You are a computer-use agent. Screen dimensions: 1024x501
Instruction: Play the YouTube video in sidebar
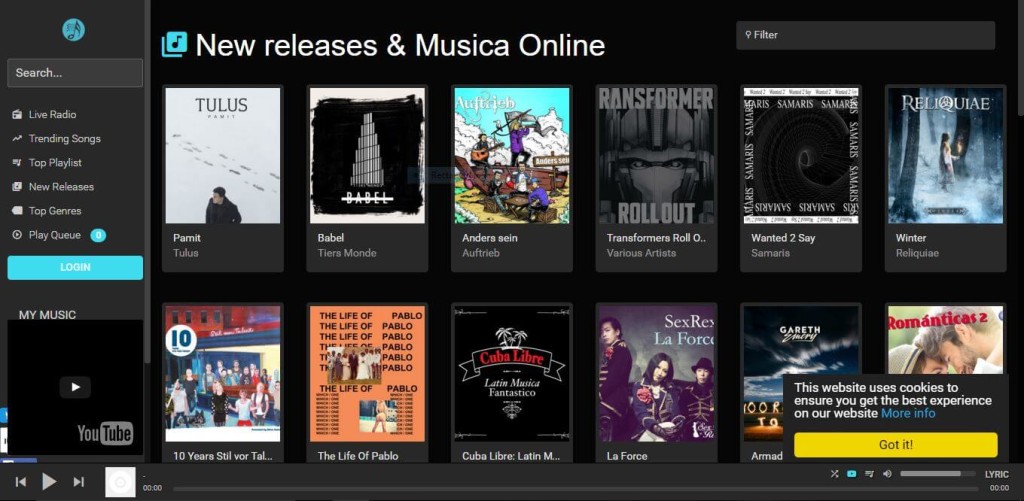click(75, 387)
